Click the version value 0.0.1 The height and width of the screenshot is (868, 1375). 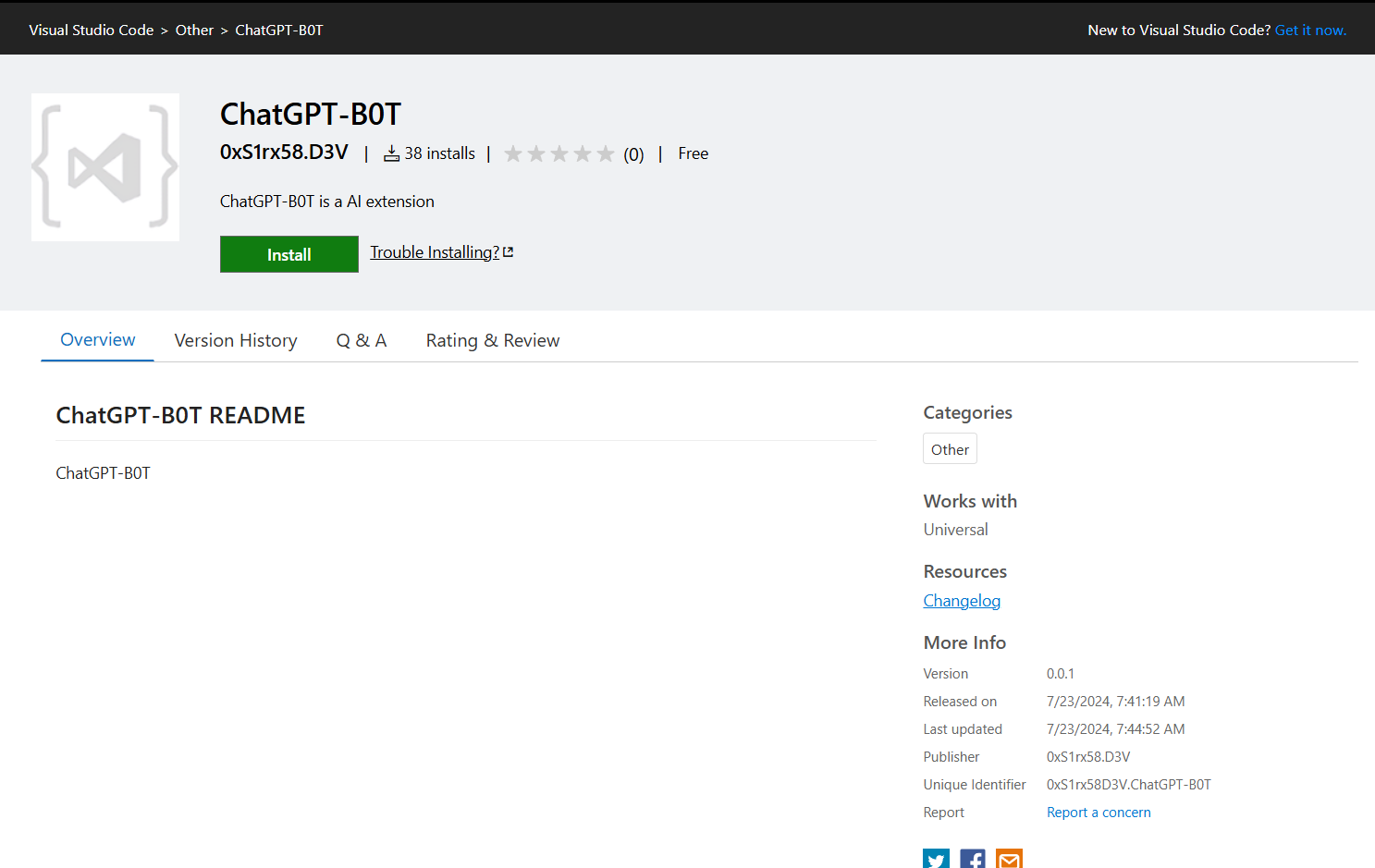[x=1061, y=674]
